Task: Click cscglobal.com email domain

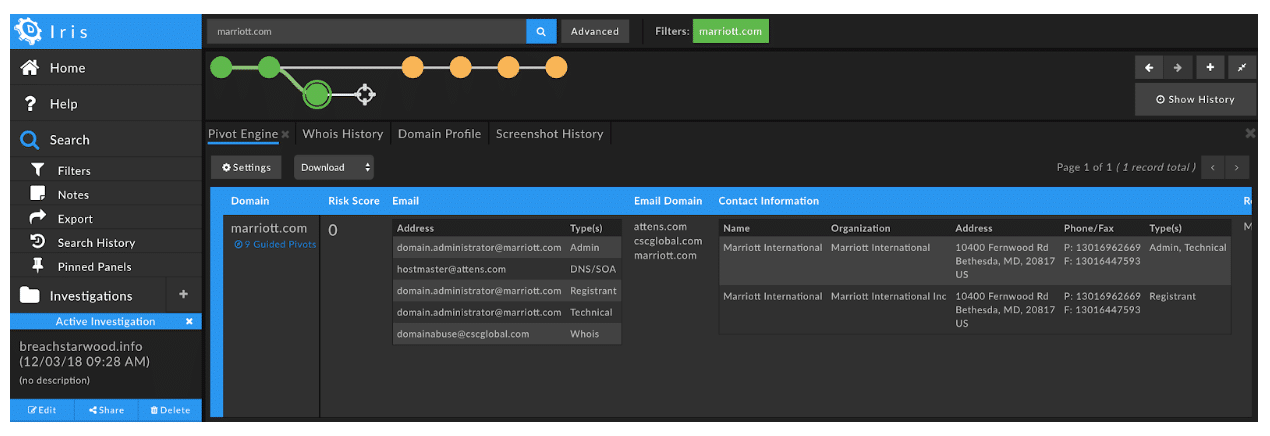Action: tap(668, 240)
